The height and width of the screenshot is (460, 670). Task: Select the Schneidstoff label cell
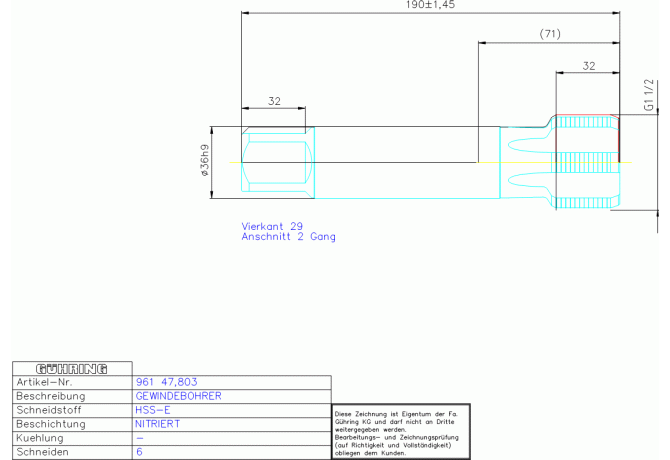tap(73, 410)
